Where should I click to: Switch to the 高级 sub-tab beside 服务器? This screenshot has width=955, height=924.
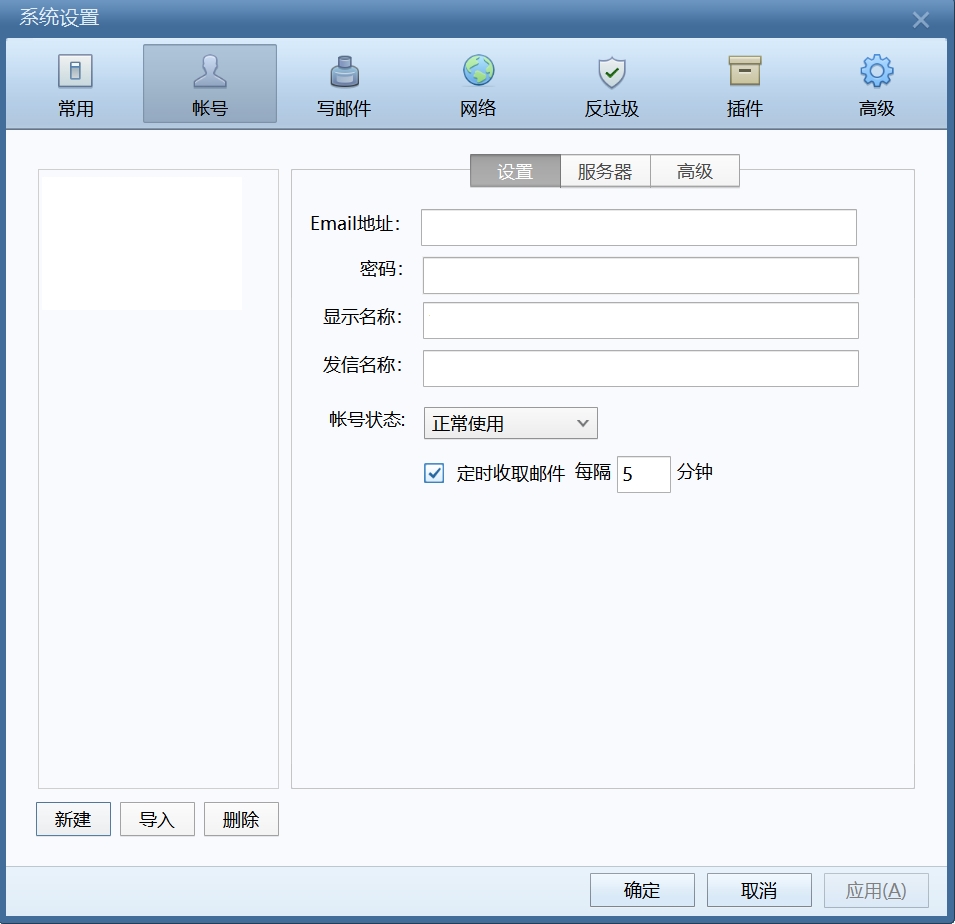click(695, 171)
